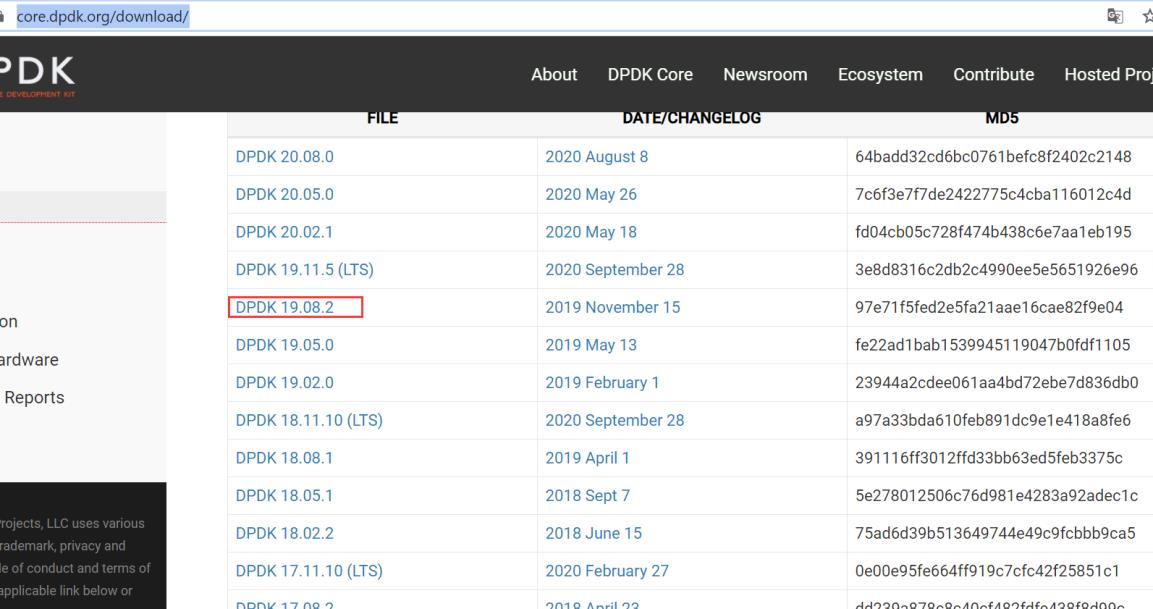Viewport: 1153px width, 609px height.
Task: Open the 2019 November 15 changelog
Action: point(614,306)
